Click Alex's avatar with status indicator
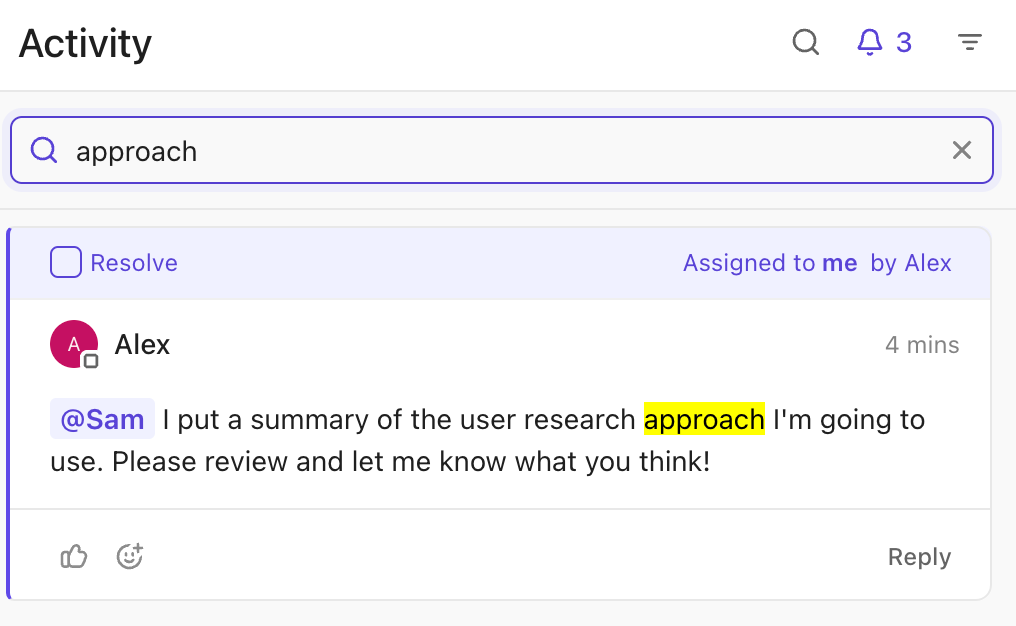Image resolution: width=1016 pixels, height=626 pixels. click(74, 343)
